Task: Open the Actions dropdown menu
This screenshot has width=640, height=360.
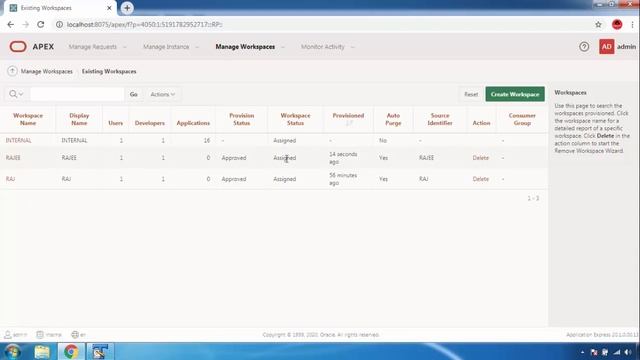Action: tap(162, 94)
